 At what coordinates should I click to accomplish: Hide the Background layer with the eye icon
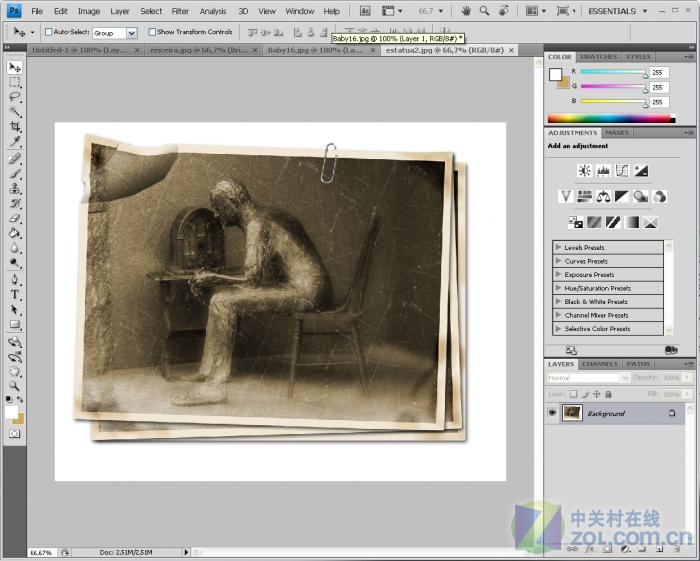coord(552,413)
